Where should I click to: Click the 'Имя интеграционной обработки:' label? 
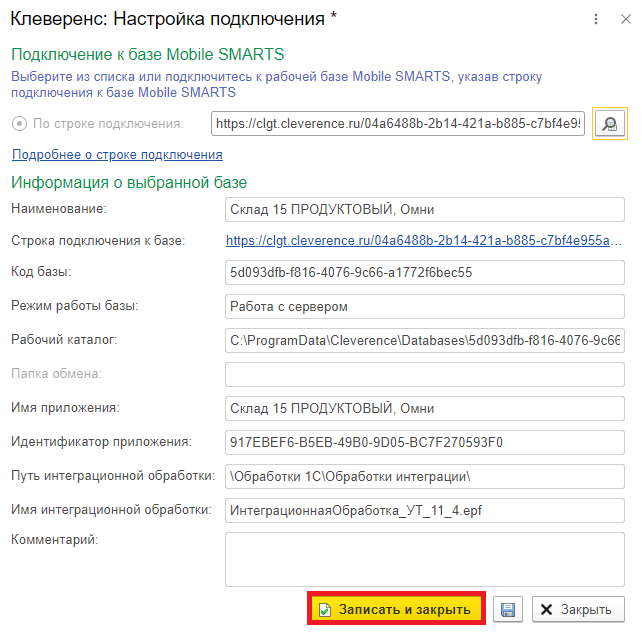(x=111, y=510)
